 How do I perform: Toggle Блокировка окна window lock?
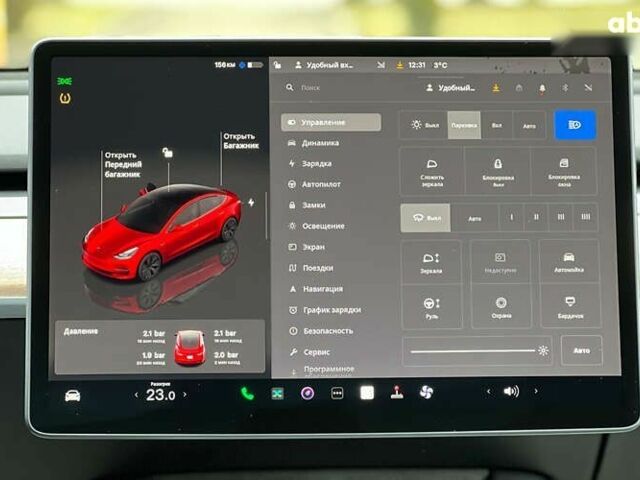point(564,172)
